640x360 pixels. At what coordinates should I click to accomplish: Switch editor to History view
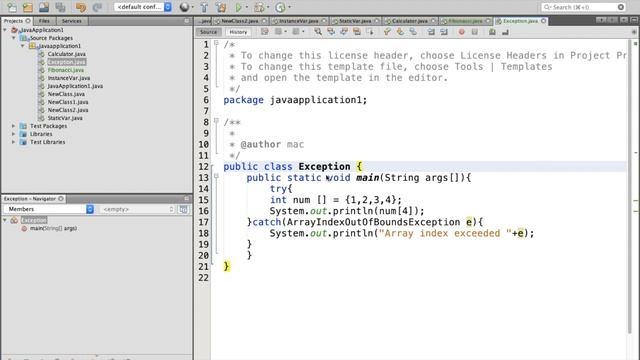(x=238, y=32)
